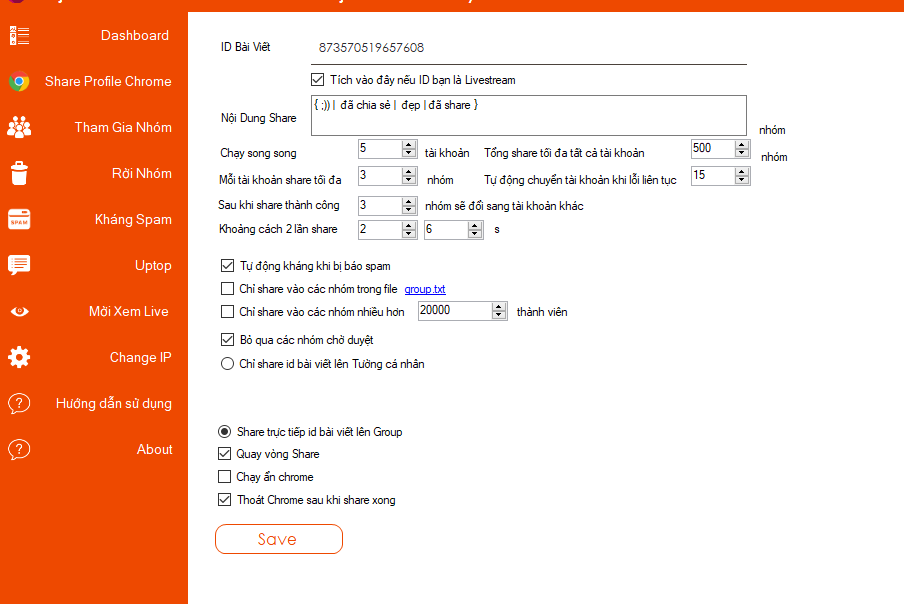Decrease Mỗi tài khoản share tối đa
This screenshot has height=604, width=904.
point(409,180)
